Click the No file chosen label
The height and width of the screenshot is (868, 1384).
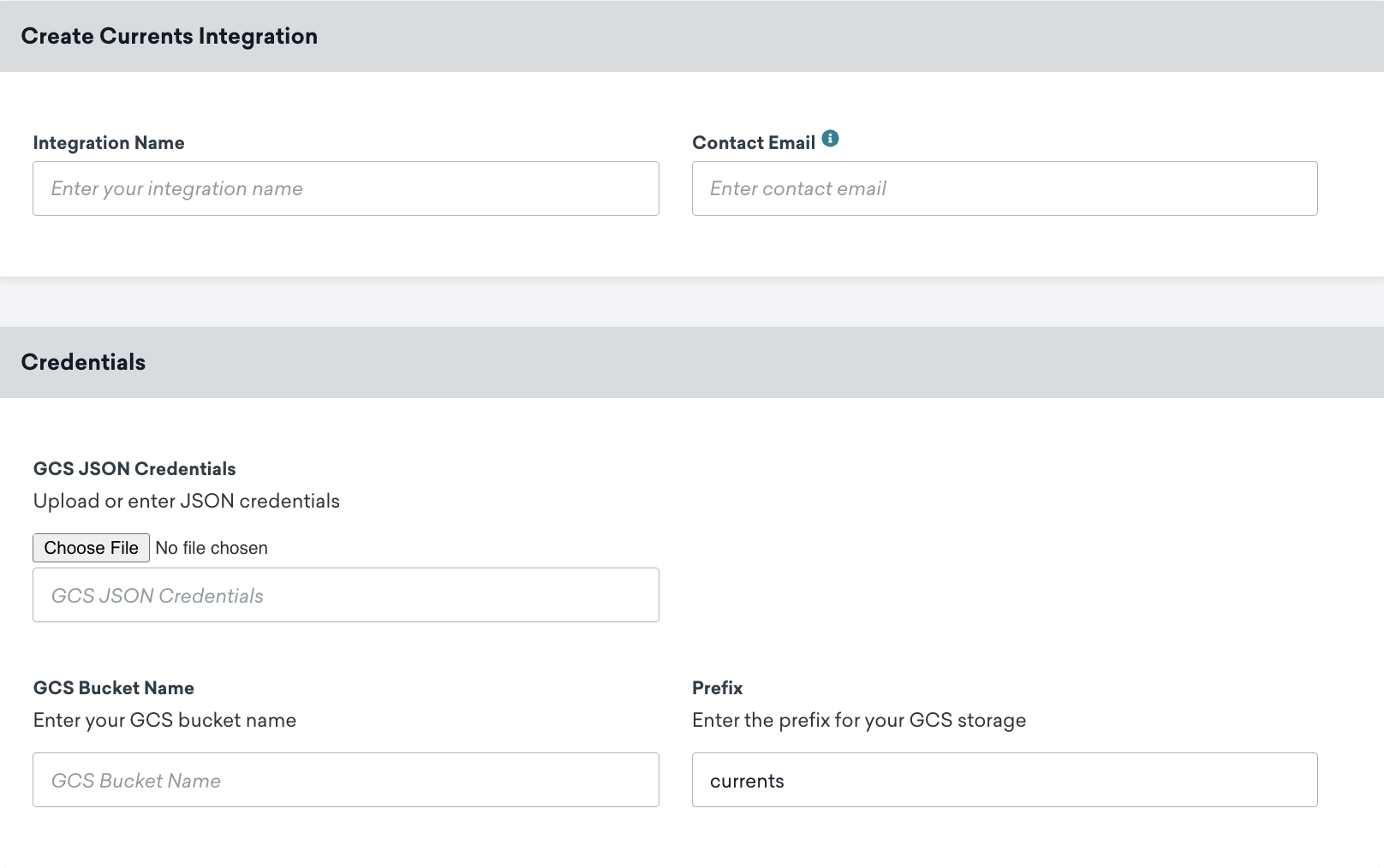211,547
